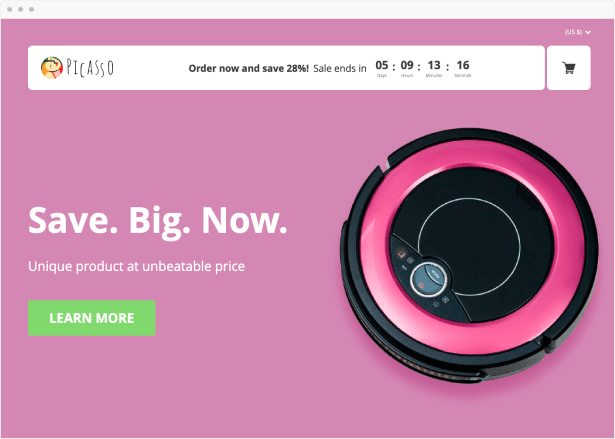Screen dimensions: 615x439
Task: Click the first gray window dot
Action: [x=9, y=9]
